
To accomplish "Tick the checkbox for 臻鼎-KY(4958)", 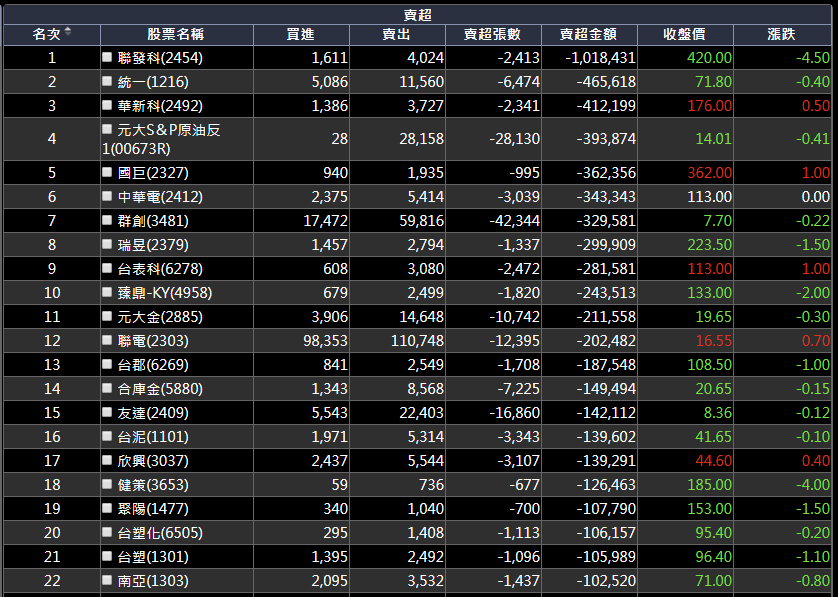I will (107, 292).
